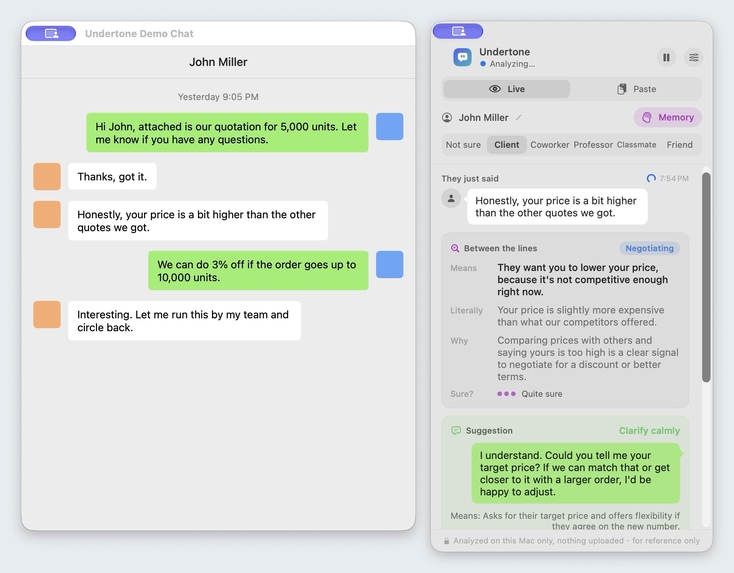This screenshot has width=734, height=573.
Task: Click the screen-share pill on Undertone panel
Action: point(458,31)
